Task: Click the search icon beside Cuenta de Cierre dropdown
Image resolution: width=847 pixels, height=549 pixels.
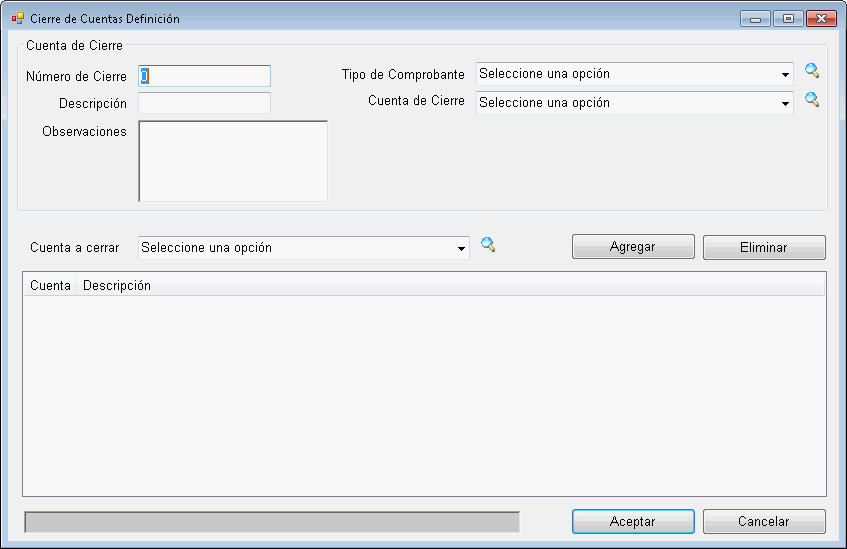Action: click(812, 100)
